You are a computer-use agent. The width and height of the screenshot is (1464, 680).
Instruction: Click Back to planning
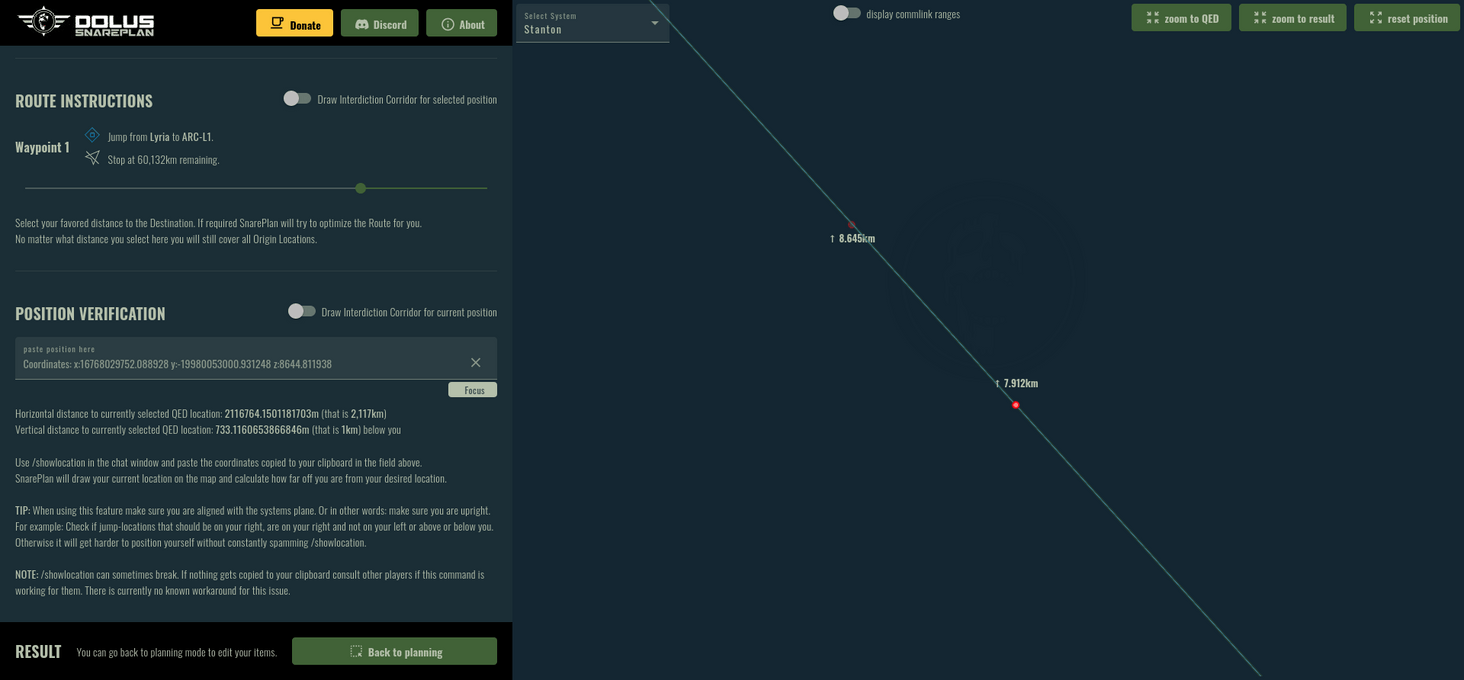[394, 651]
